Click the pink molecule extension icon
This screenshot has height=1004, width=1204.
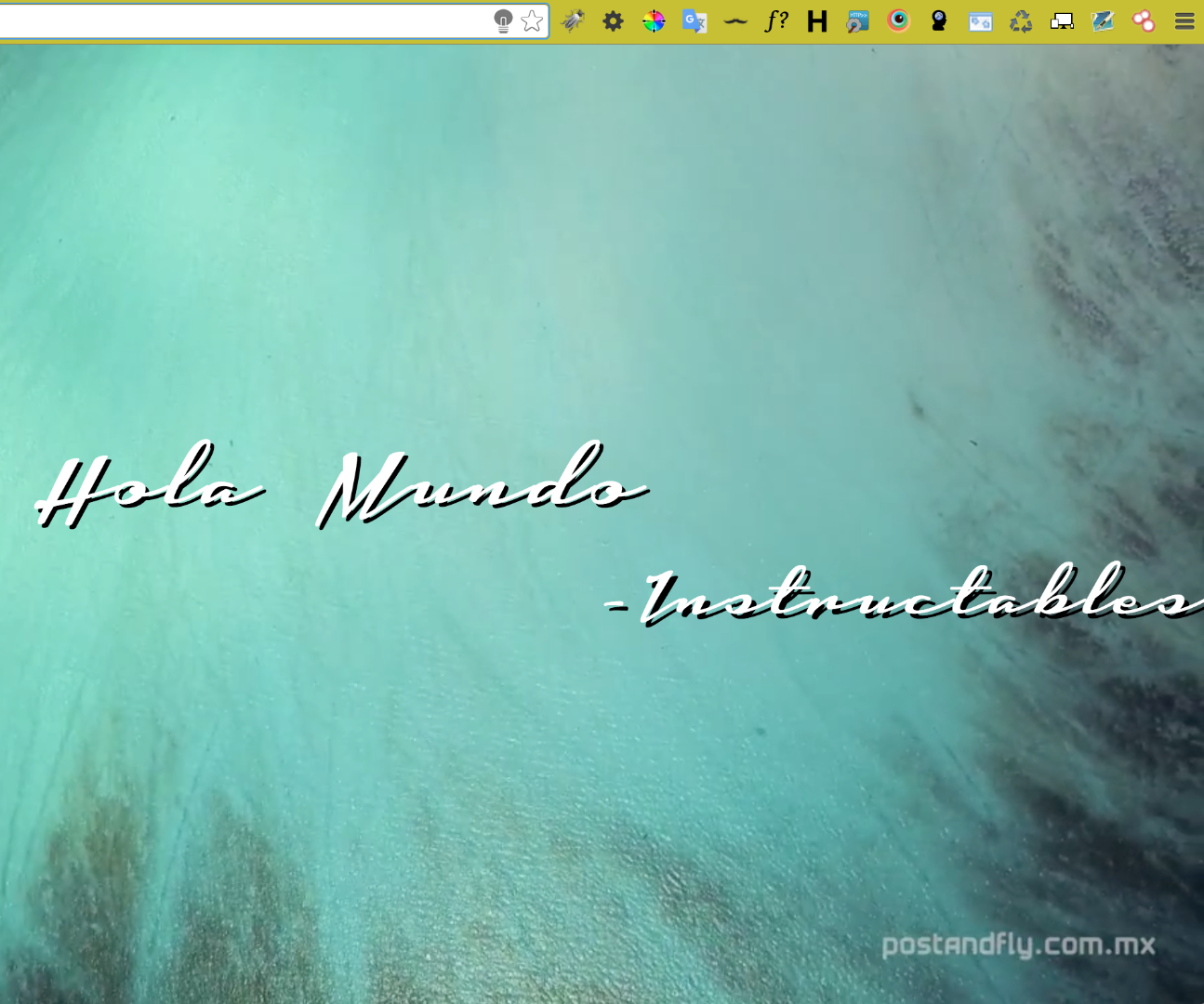click(x=1144, y=20)
